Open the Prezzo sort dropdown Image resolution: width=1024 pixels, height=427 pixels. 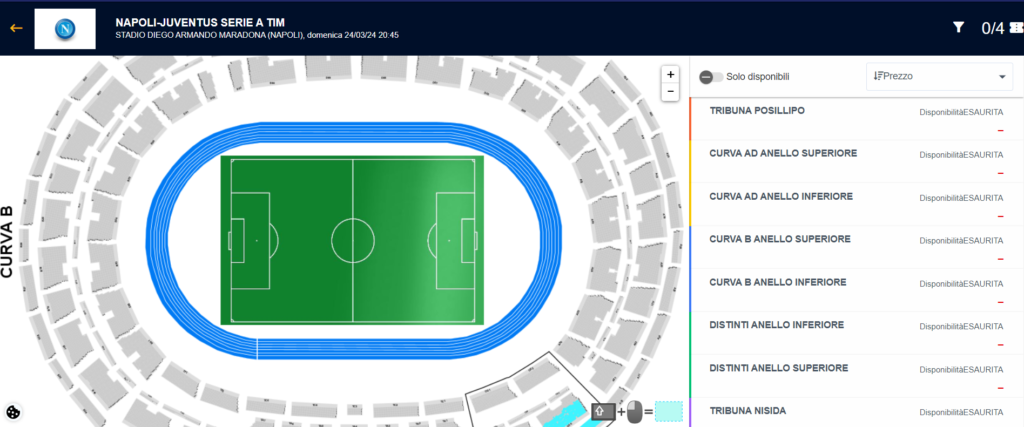tap(939, 76)
